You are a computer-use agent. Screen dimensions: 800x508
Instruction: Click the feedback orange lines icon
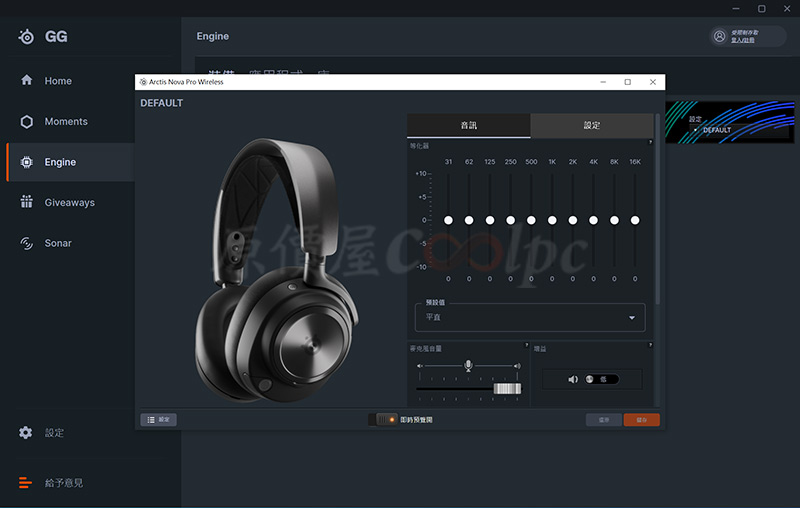pyautogui.click(x=25, y=482)
